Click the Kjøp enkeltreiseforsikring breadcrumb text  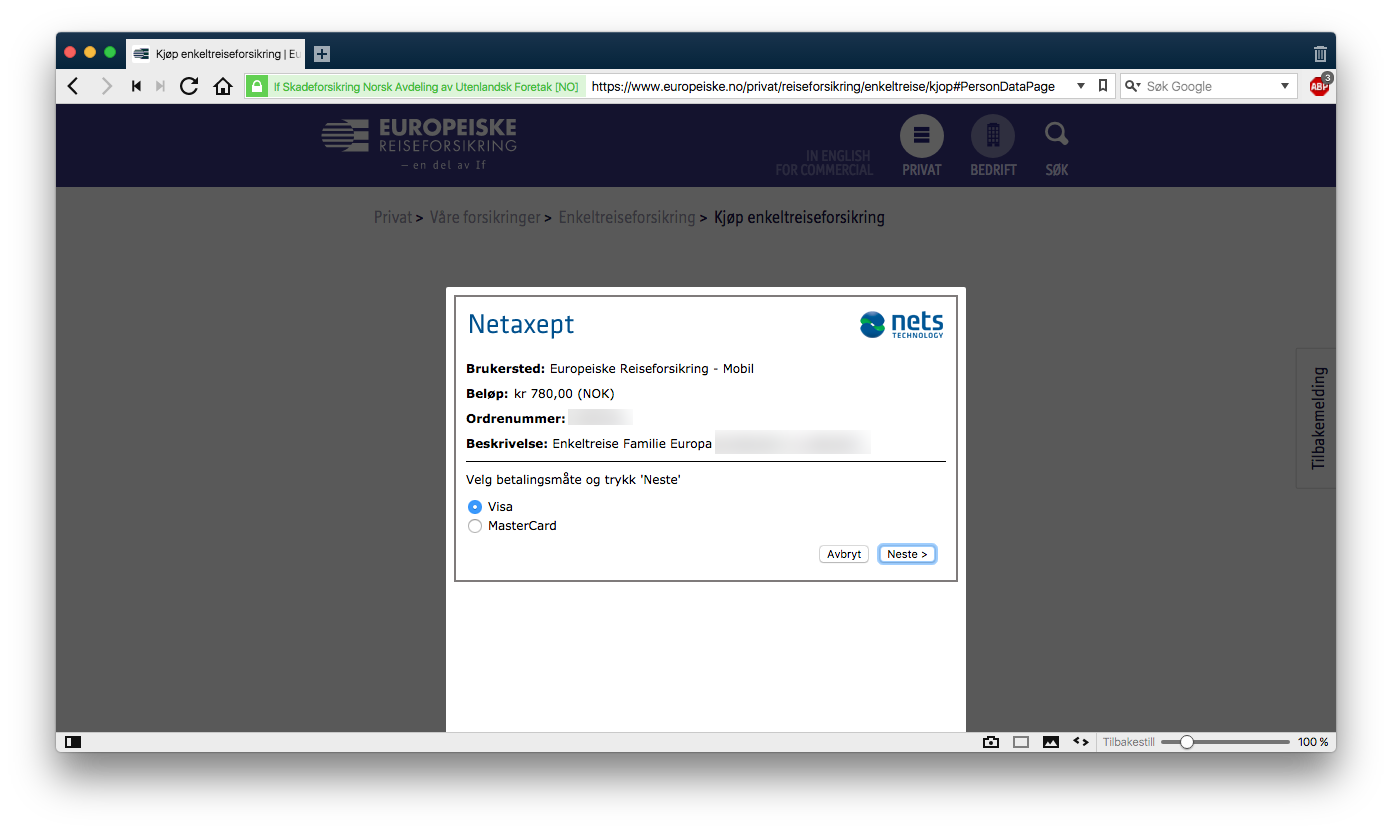(x=799, y=217)
